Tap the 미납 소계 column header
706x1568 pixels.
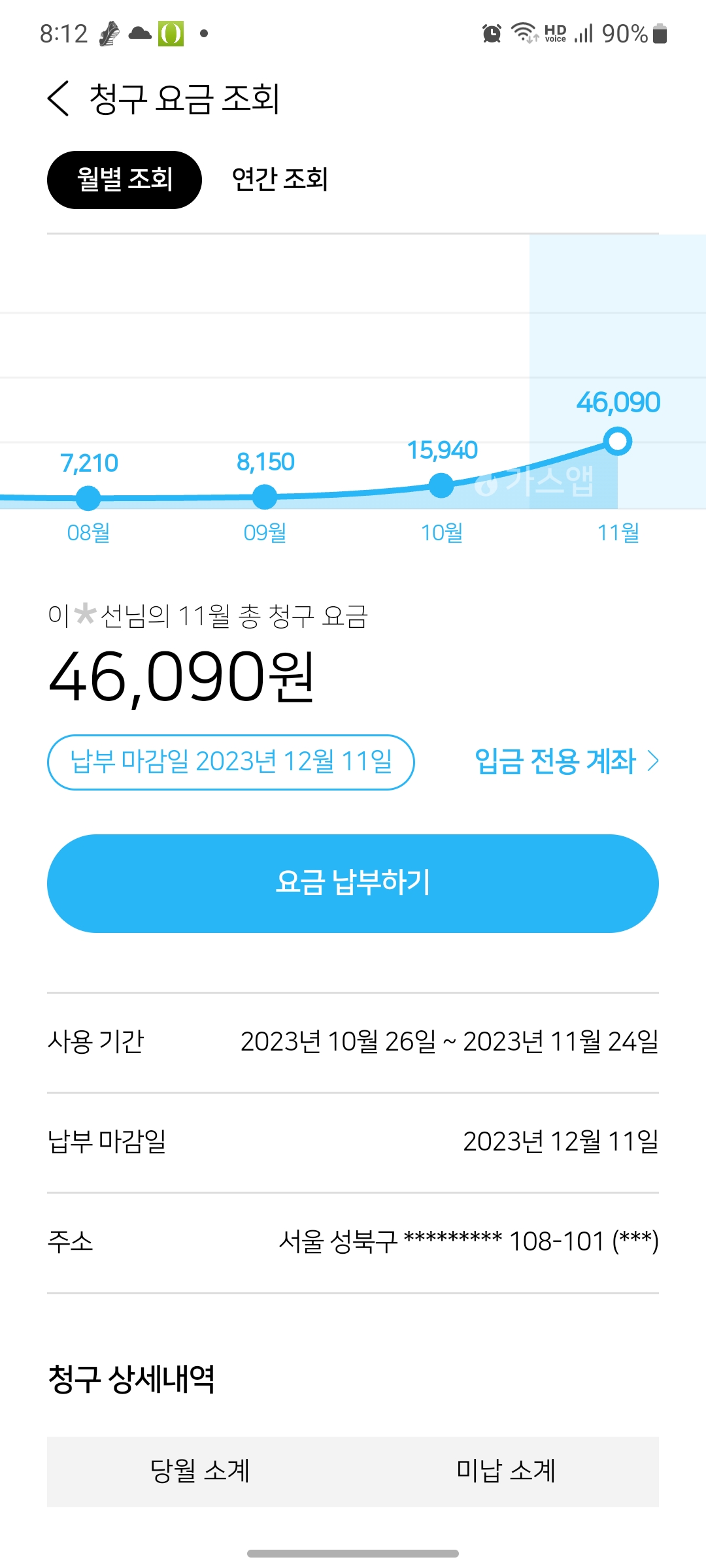(506, 1471)
